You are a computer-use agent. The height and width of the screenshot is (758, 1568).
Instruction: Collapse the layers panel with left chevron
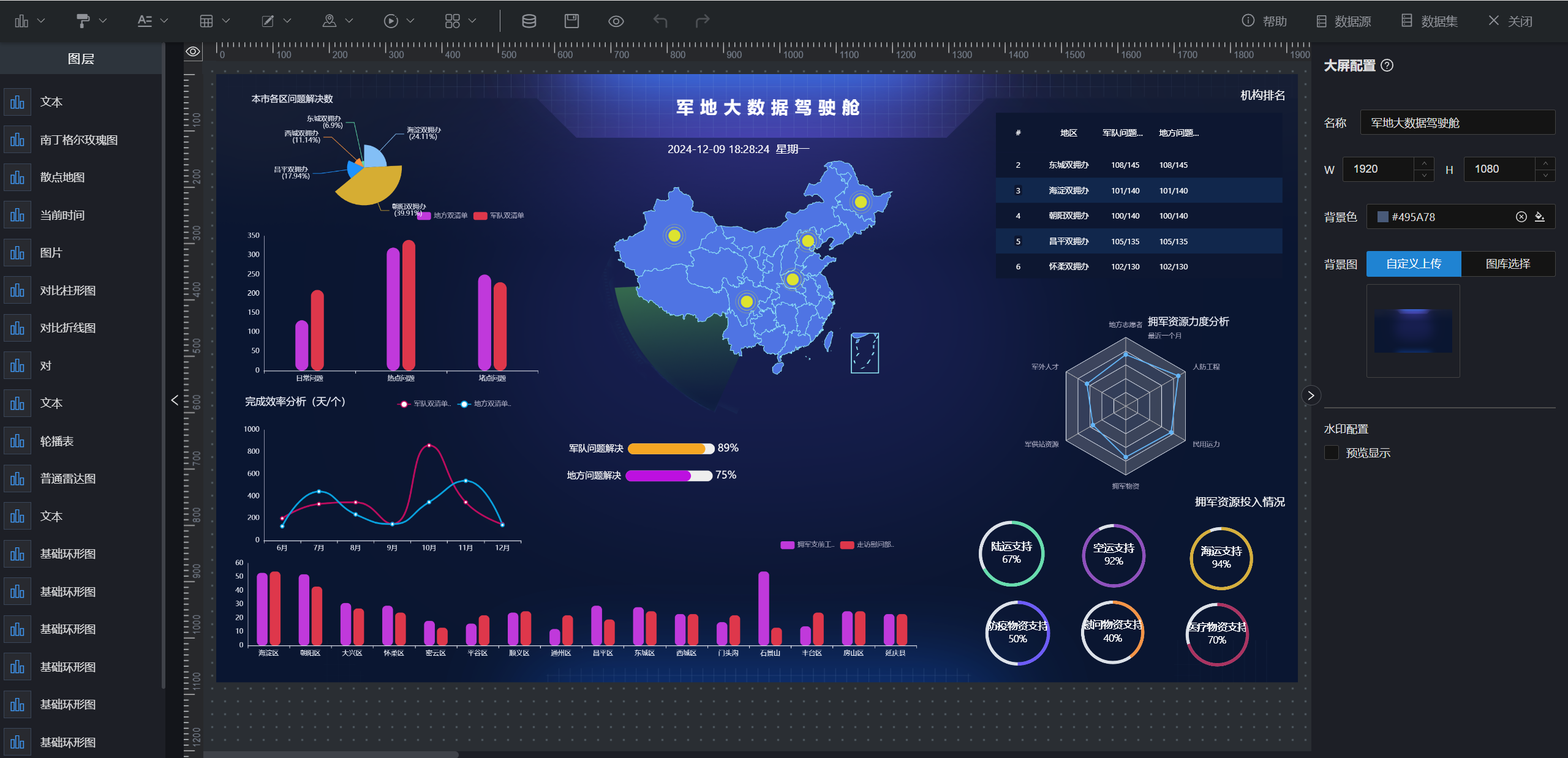(x=175, y=400)
